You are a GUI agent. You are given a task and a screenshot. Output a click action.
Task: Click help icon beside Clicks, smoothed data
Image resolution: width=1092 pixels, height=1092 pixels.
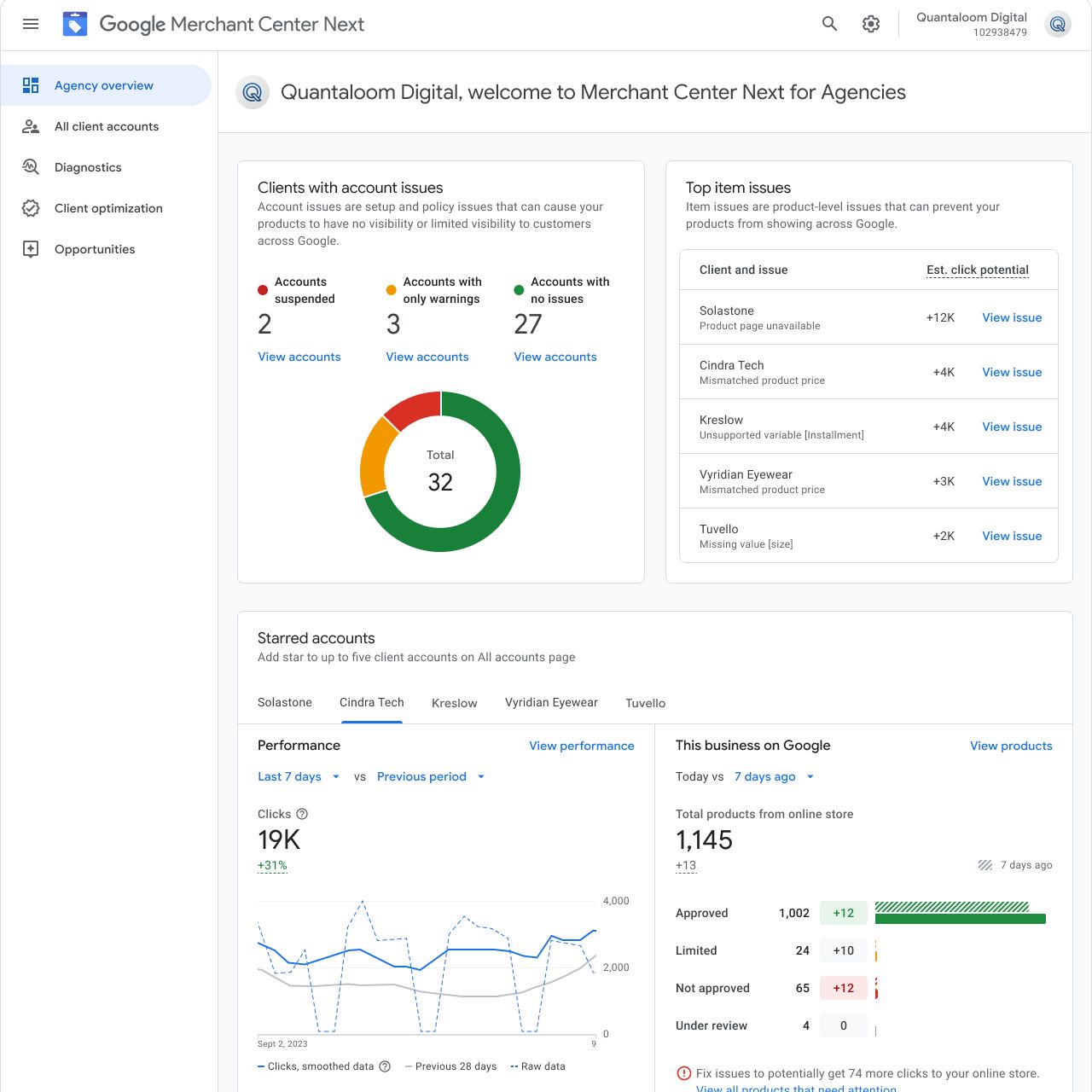(385, 1066)
